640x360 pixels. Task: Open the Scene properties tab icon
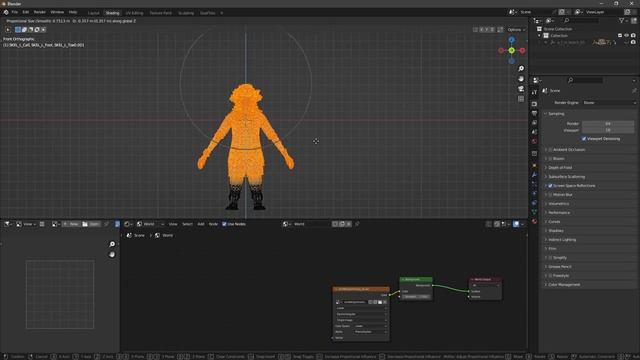tap(534, 132)
